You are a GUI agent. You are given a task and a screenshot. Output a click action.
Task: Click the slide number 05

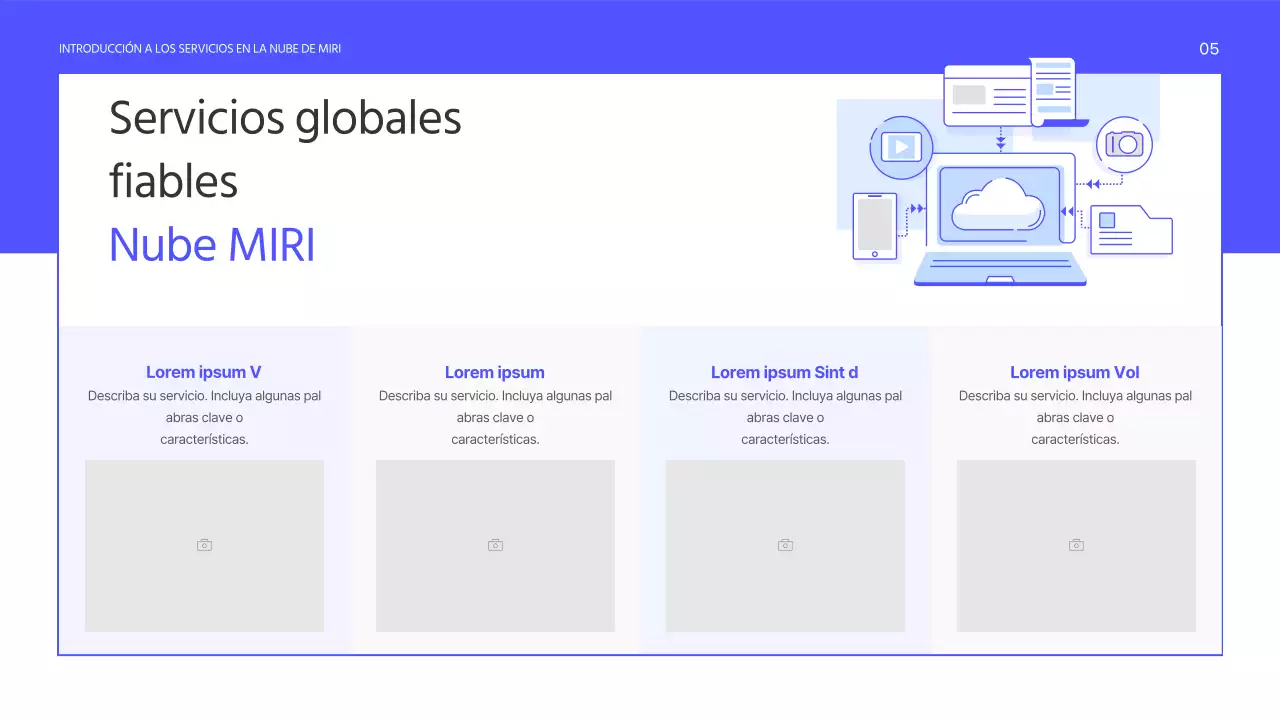(1208, 48)
